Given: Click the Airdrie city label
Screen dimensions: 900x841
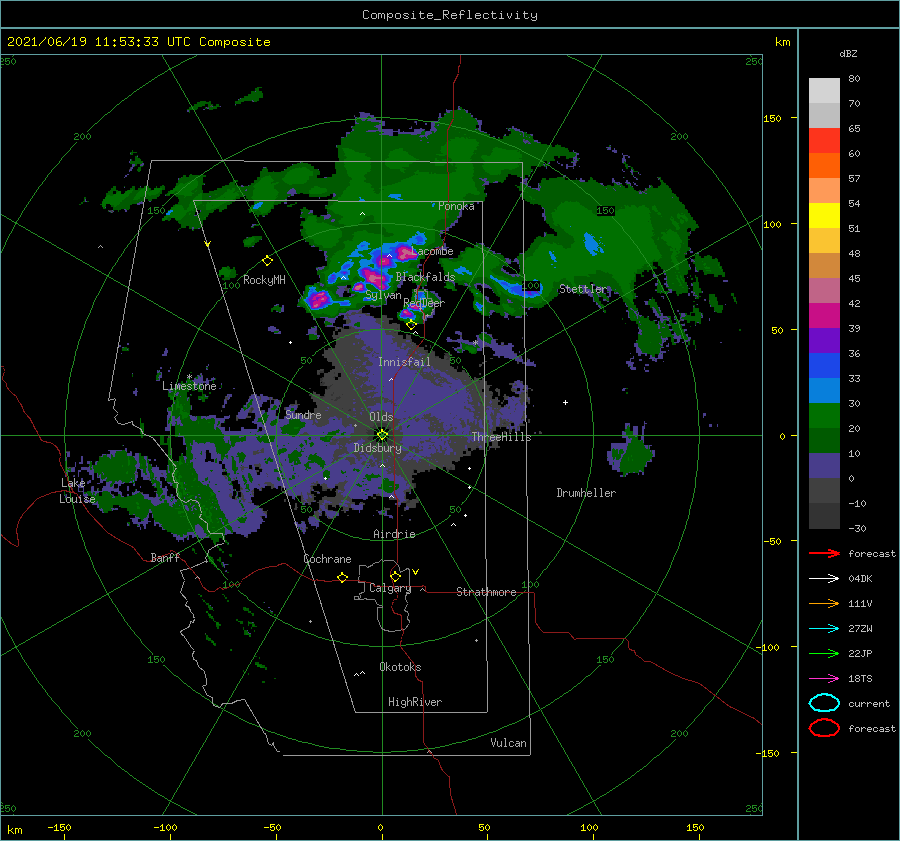Looking at the screenshot, I should [x=394, y=534].
